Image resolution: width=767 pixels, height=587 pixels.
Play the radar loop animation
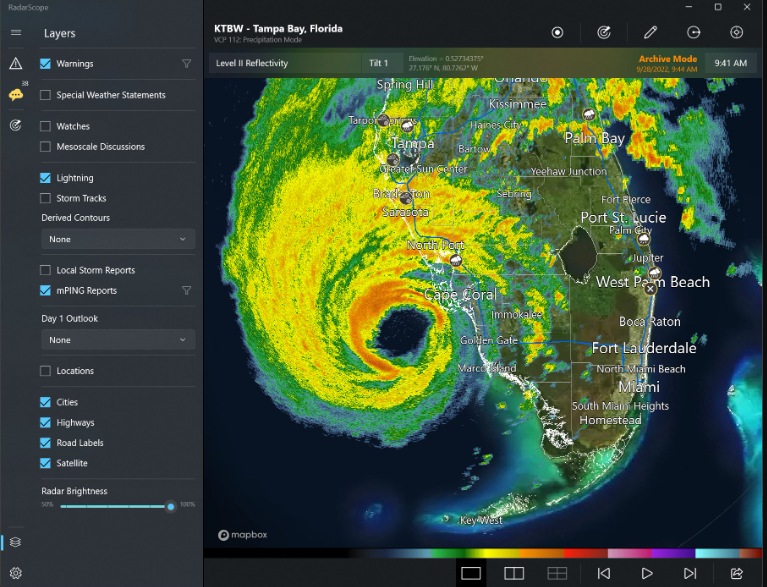pos(647,573)
